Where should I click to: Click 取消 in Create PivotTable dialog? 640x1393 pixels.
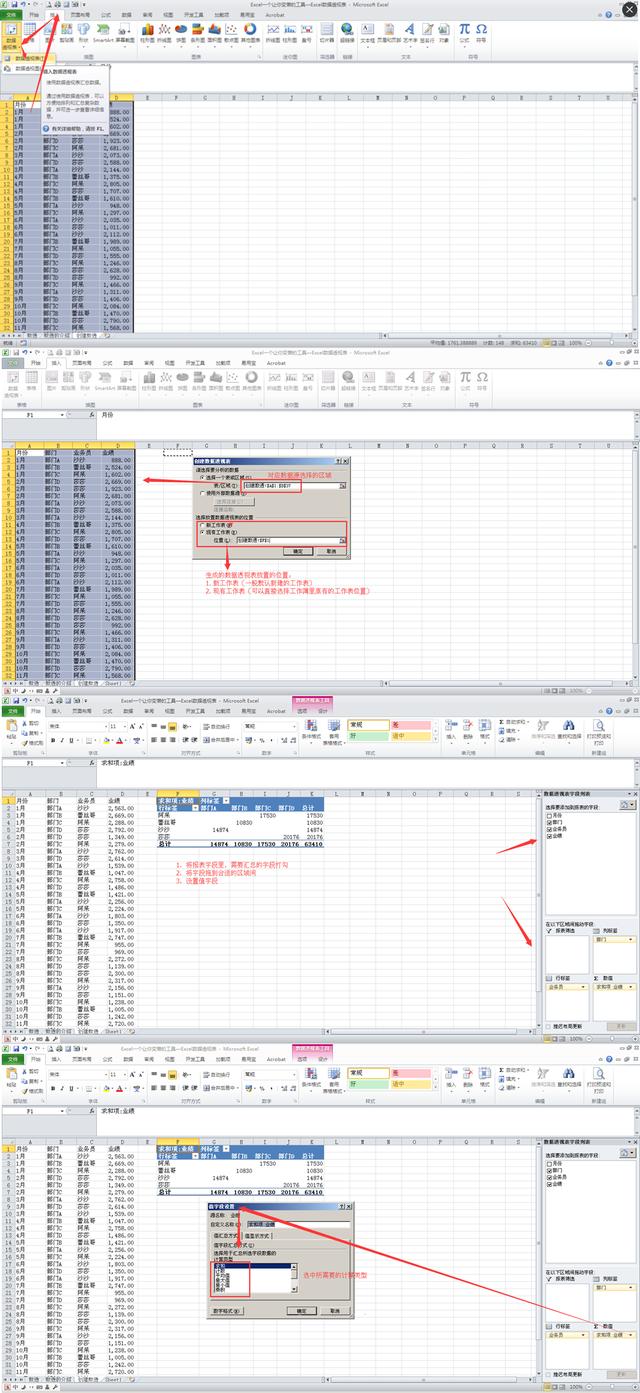pos(334,551)
